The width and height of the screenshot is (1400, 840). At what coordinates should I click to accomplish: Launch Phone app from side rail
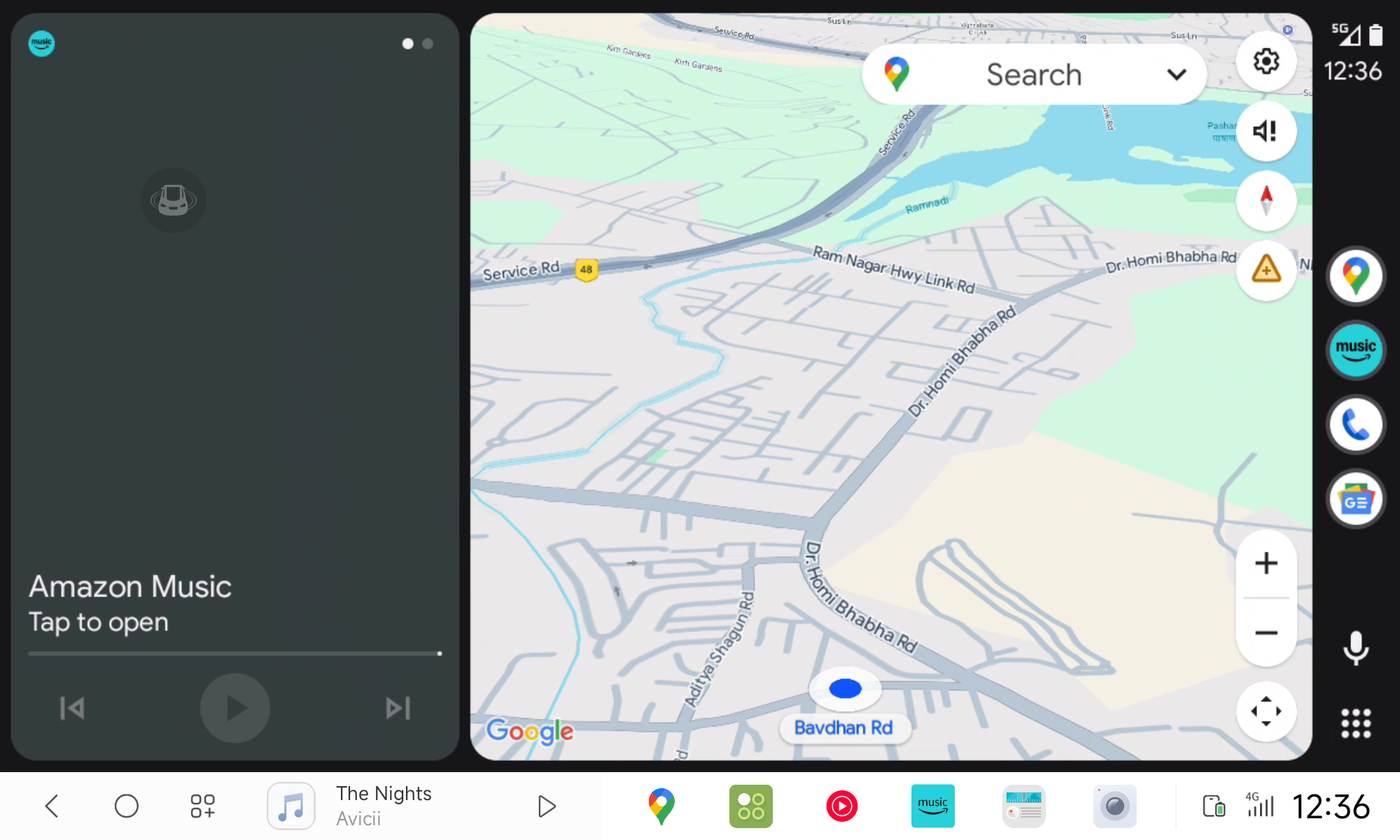click(x=1356, y=425)
